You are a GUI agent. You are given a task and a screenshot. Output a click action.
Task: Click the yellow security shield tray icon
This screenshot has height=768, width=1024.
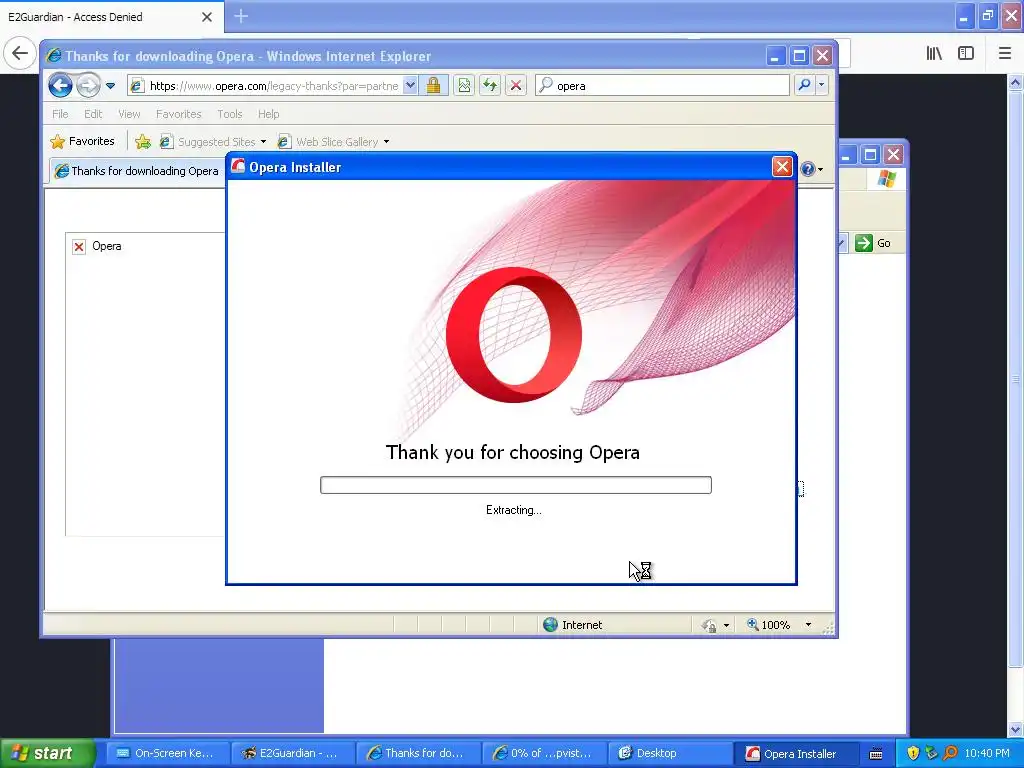click(913, 753)
